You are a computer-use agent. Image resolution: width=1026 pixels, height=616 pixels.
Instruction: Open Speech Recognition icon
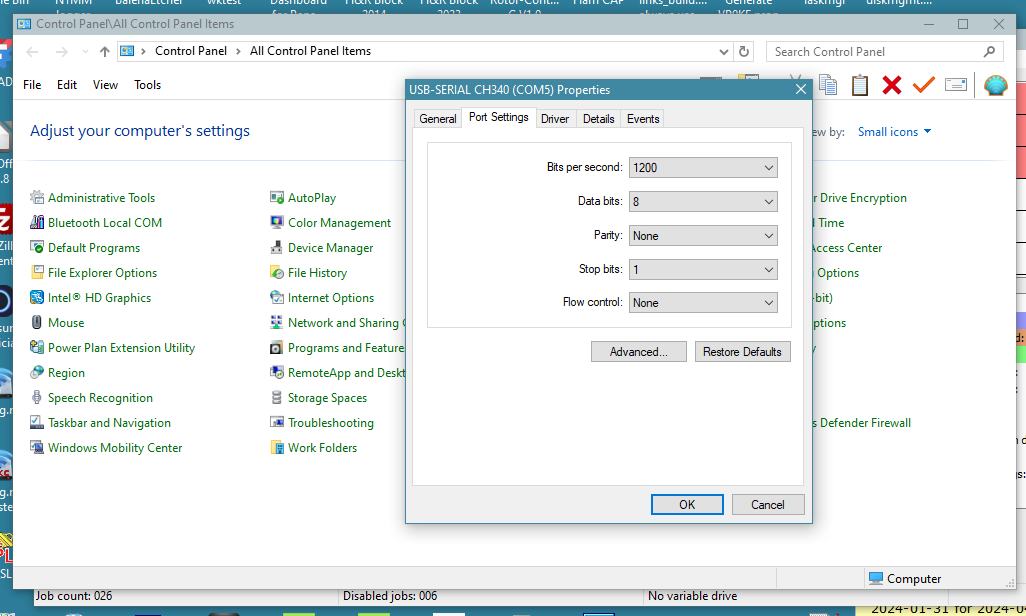click(x=37, y=397)
